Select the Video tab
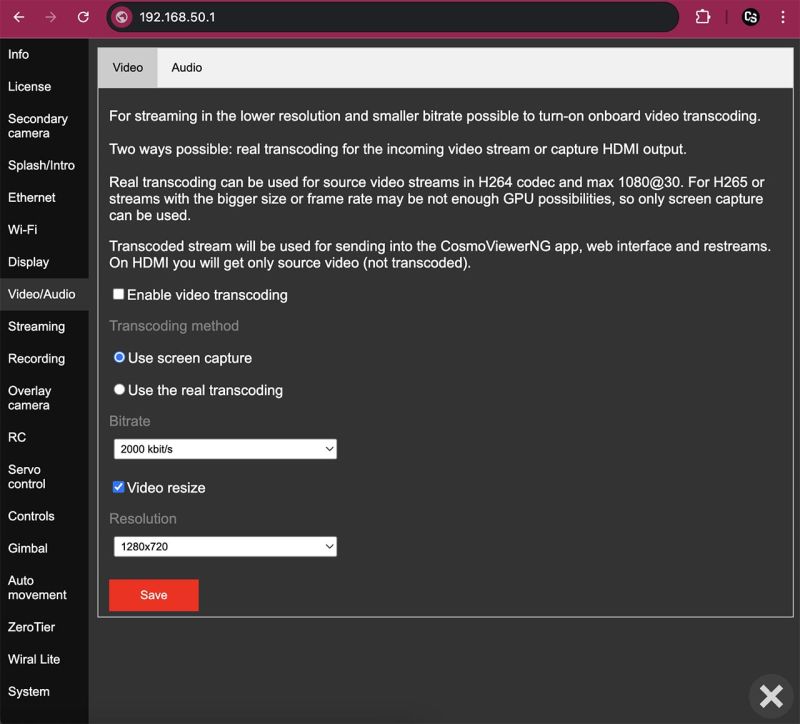The height and width of the screenshot is (724, 800). (x=128, y=68)
